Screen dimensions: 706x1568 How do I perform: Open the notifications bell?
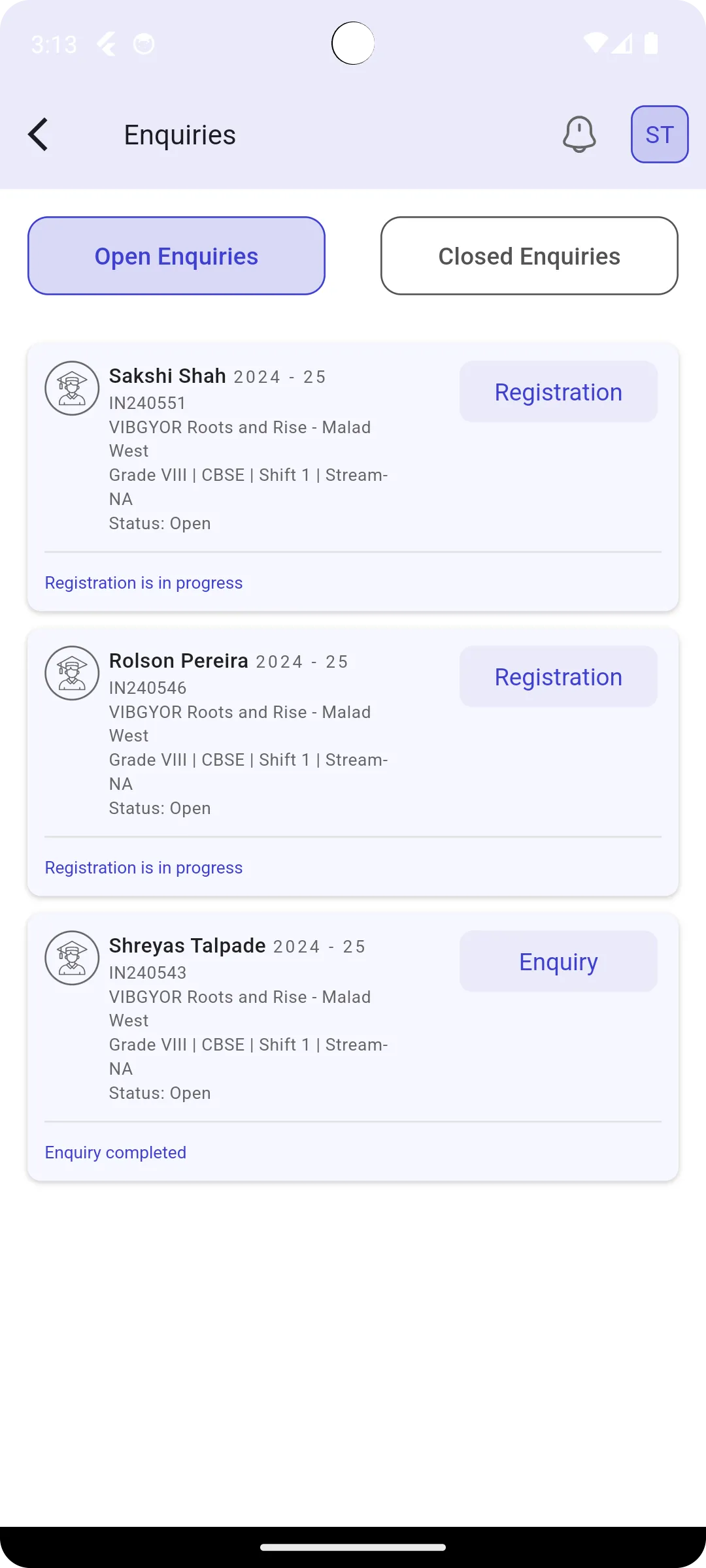click(579, 135)
